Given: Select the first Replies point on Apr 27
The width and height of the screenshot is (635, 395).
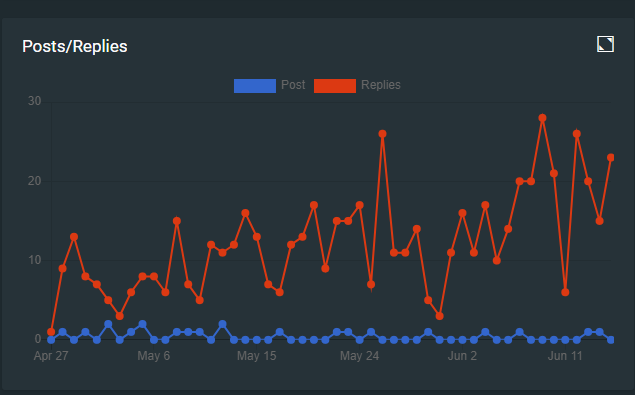Looking at the screenshot, I should click(x=51, y=332).
